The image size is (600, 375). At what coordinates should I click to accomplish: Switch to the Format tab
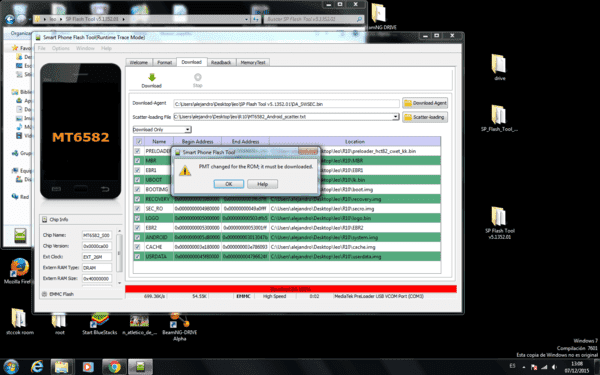165,62
